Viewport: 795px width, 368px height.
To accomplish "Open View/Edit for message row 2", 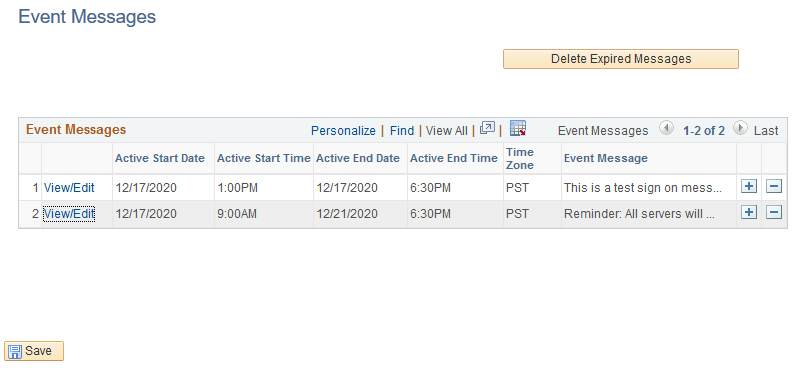I will coord(69,214).
